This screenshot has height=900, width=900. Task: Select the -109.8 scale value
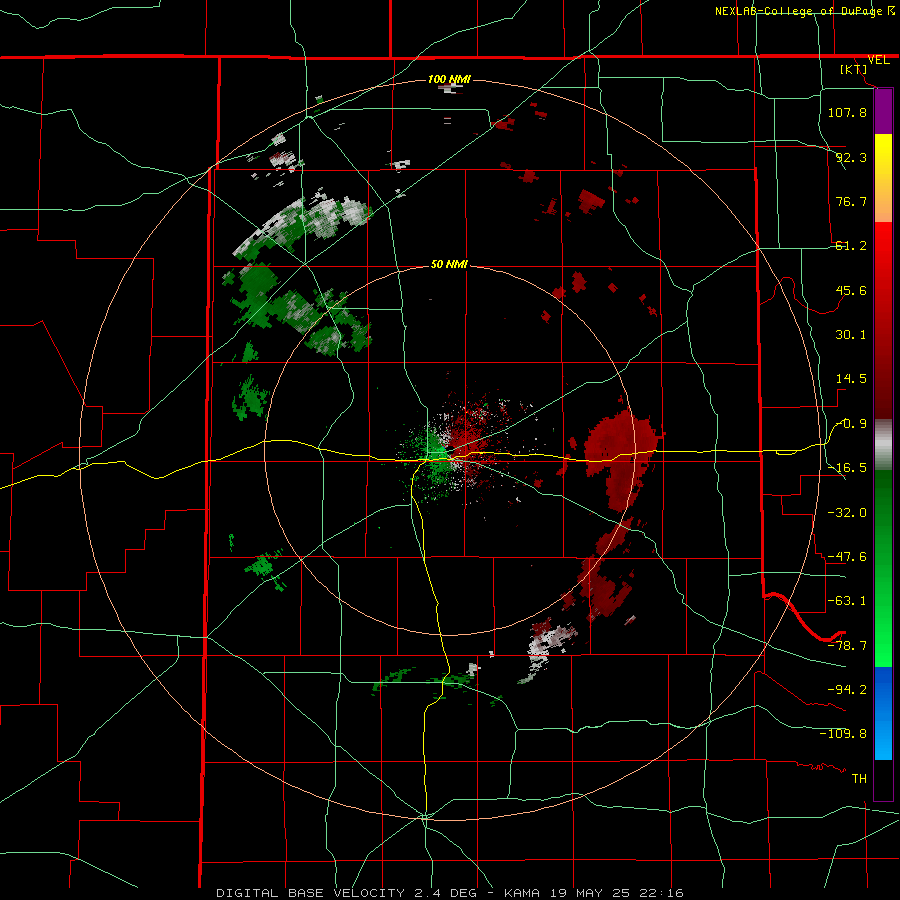[843, 734]
